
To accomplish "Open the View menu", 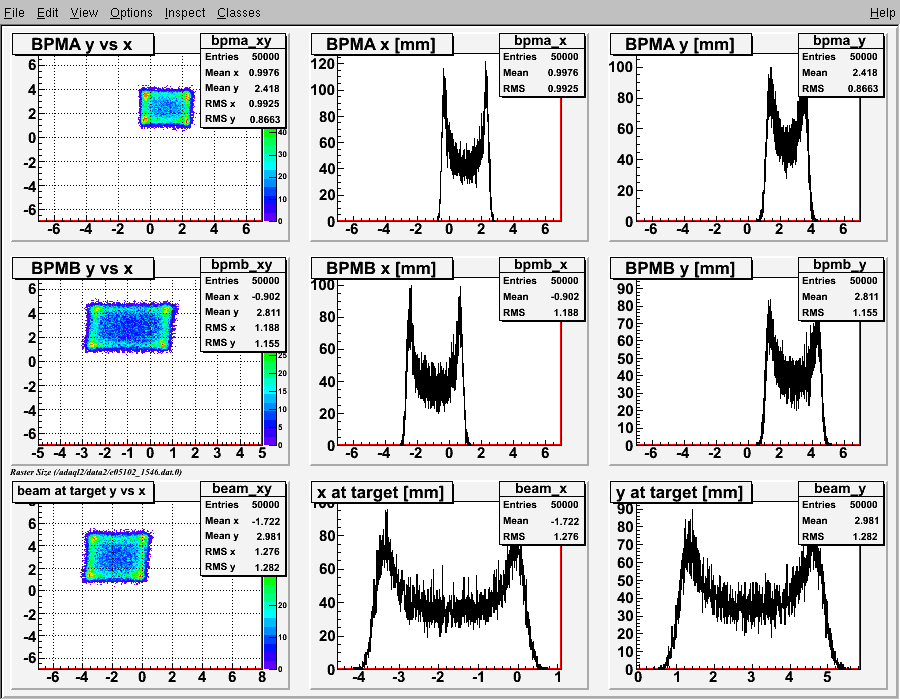I will (84, 13).
